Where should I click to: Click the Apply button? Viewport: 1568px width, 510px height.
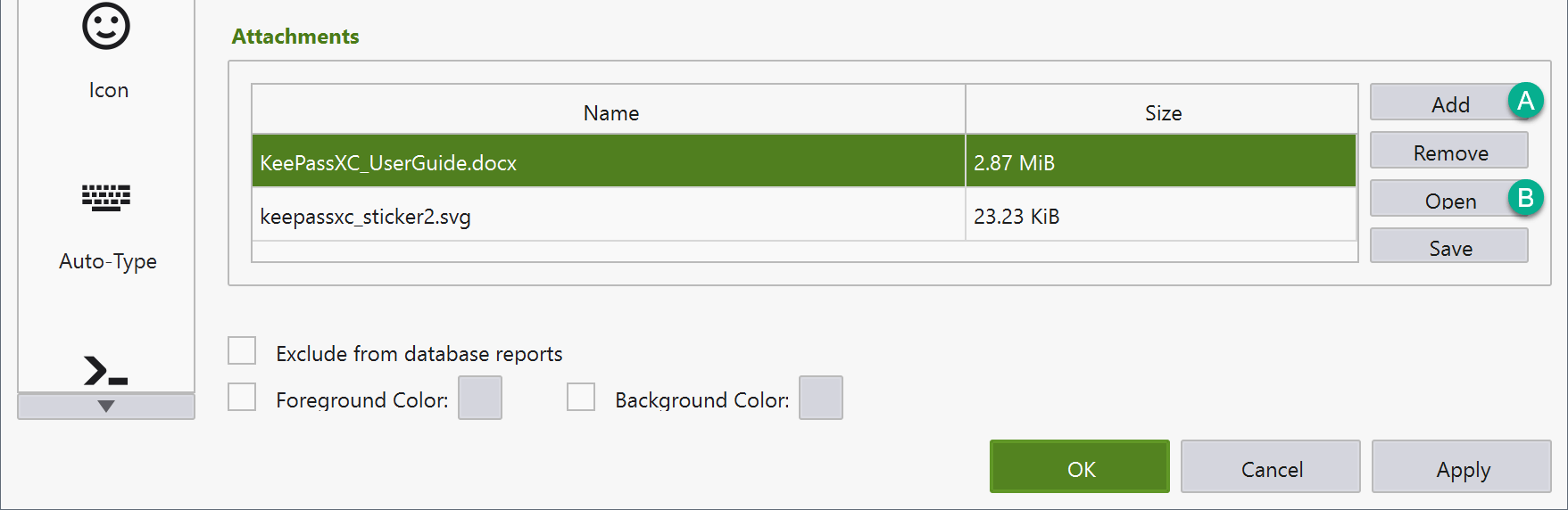click(x=1461, y=467)
